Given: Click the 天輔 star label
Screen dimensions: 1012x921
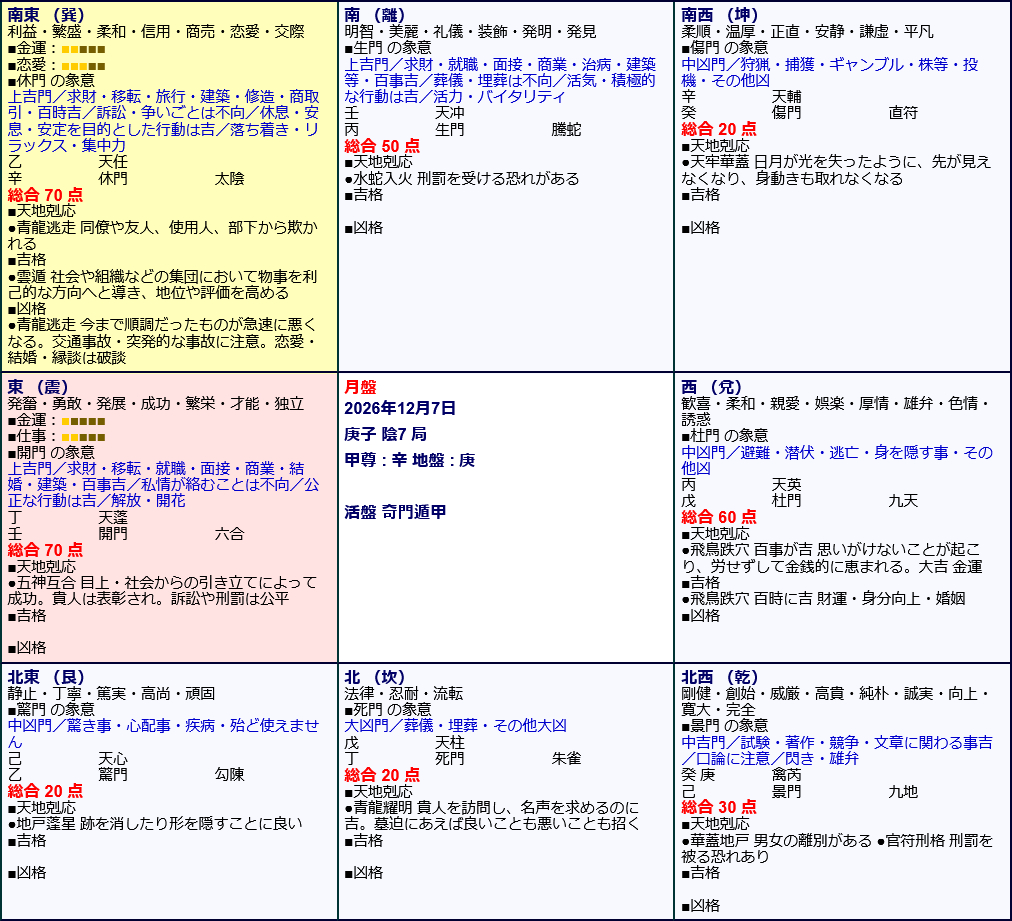Looking at the screenshot, I should (787, 96).
